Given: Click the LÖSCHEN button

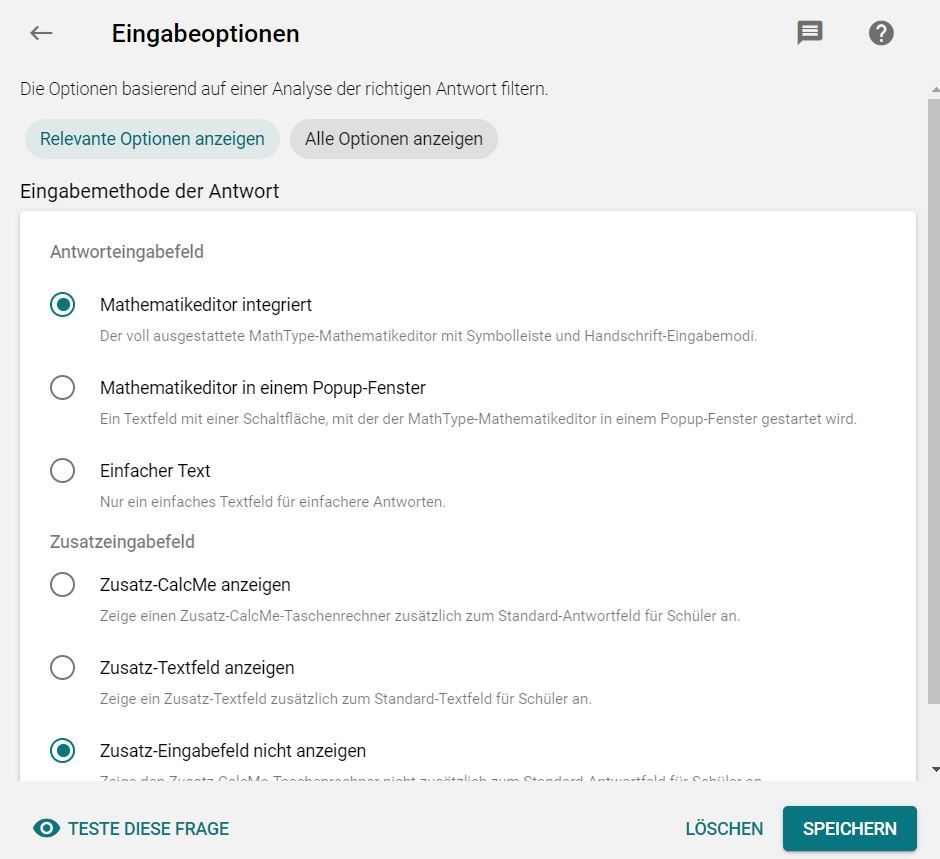Looking at the screenshot, I should (723, 828).
